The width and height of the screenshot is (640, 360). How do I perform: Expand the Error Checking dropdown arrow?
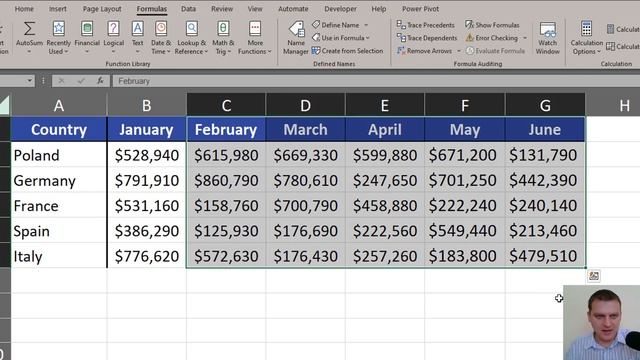pos(525,38)
